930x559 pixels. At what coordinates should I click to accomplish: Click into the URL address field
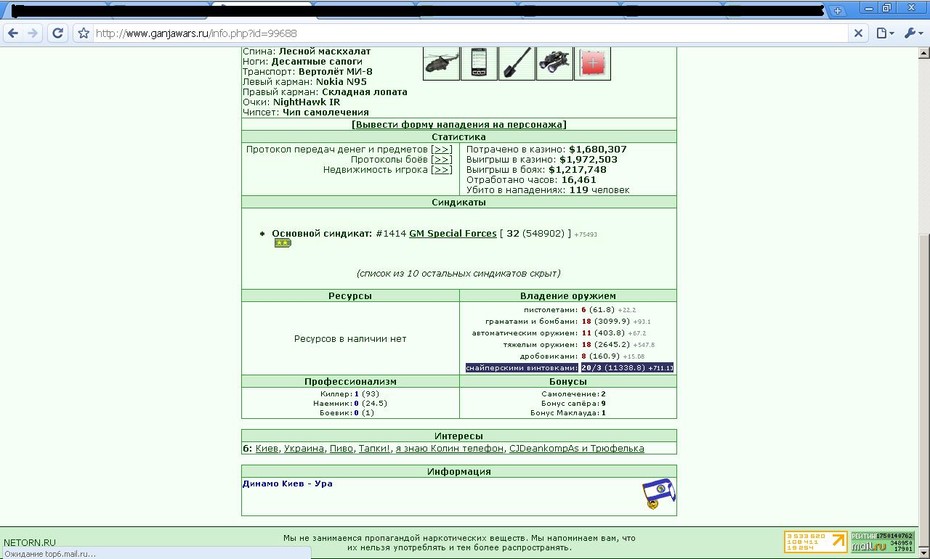469,33
